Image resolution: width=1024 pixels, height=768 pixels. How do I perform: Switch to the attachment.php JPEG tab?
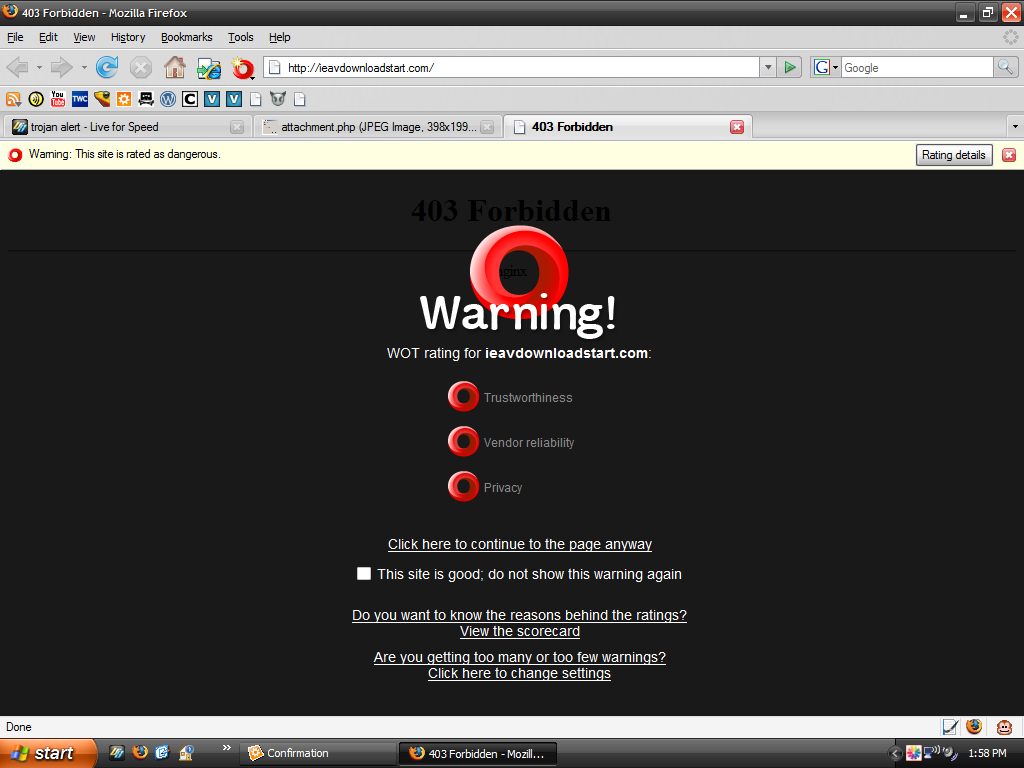[x=377, y=127]
